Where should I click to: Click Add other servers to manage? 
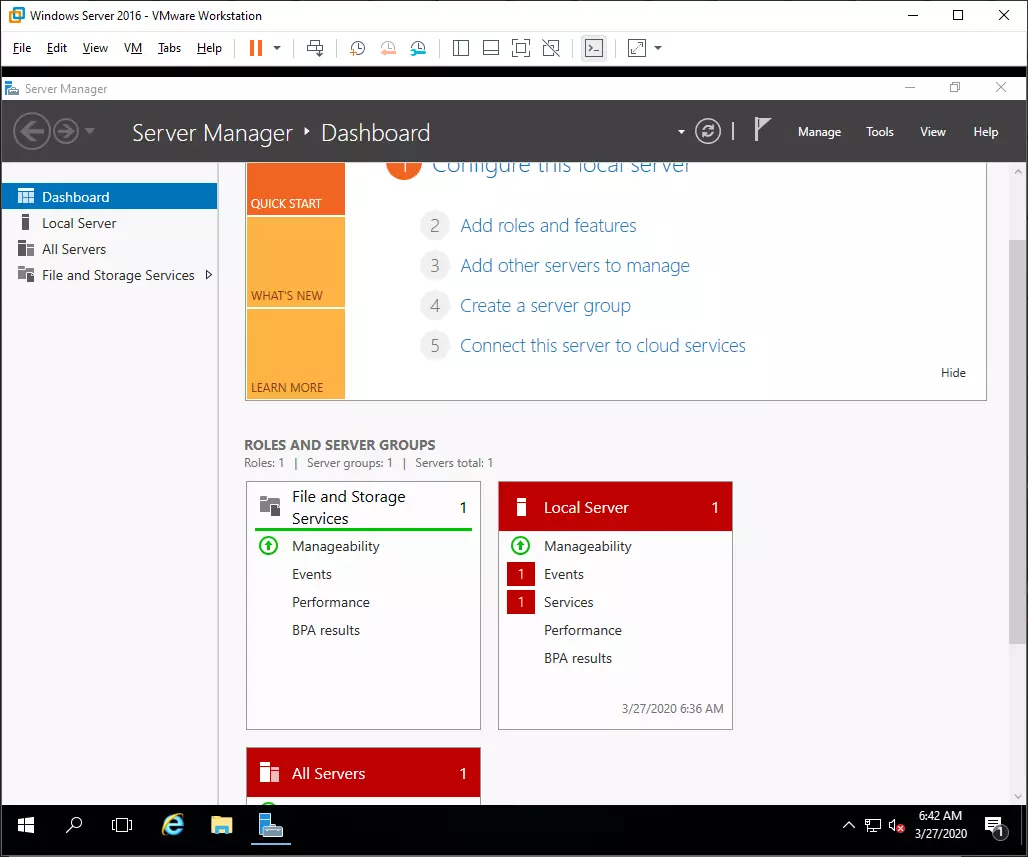[x=575, y=266]
